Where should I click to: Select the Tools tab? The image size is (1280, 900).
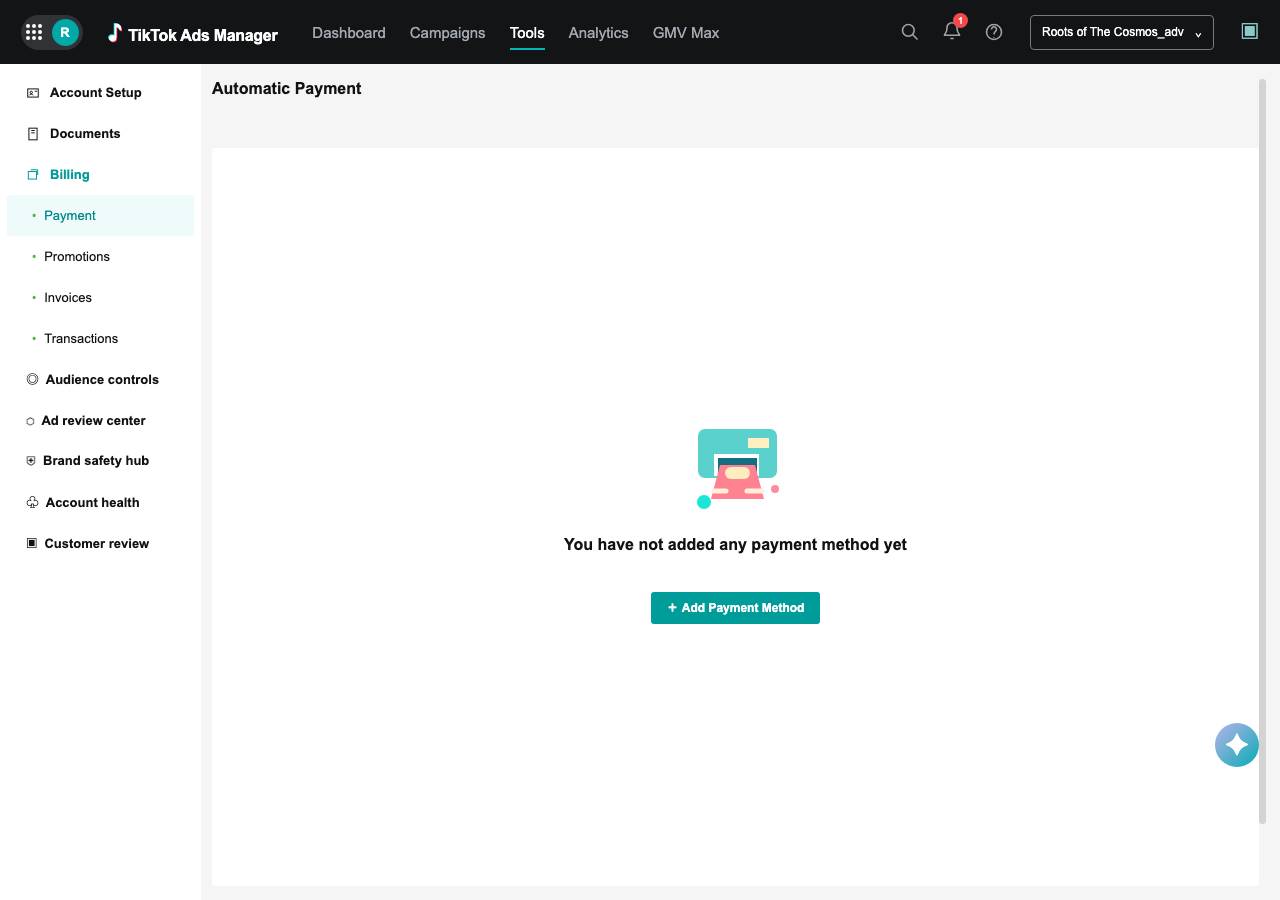point(527,32)
